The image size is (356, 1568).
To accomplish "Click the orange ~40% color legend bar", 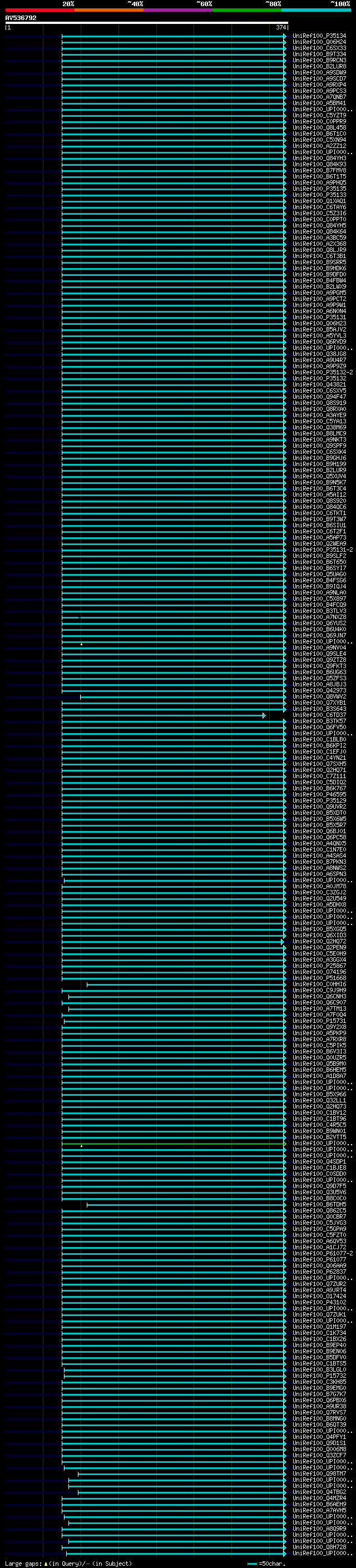I will point(109,10).
